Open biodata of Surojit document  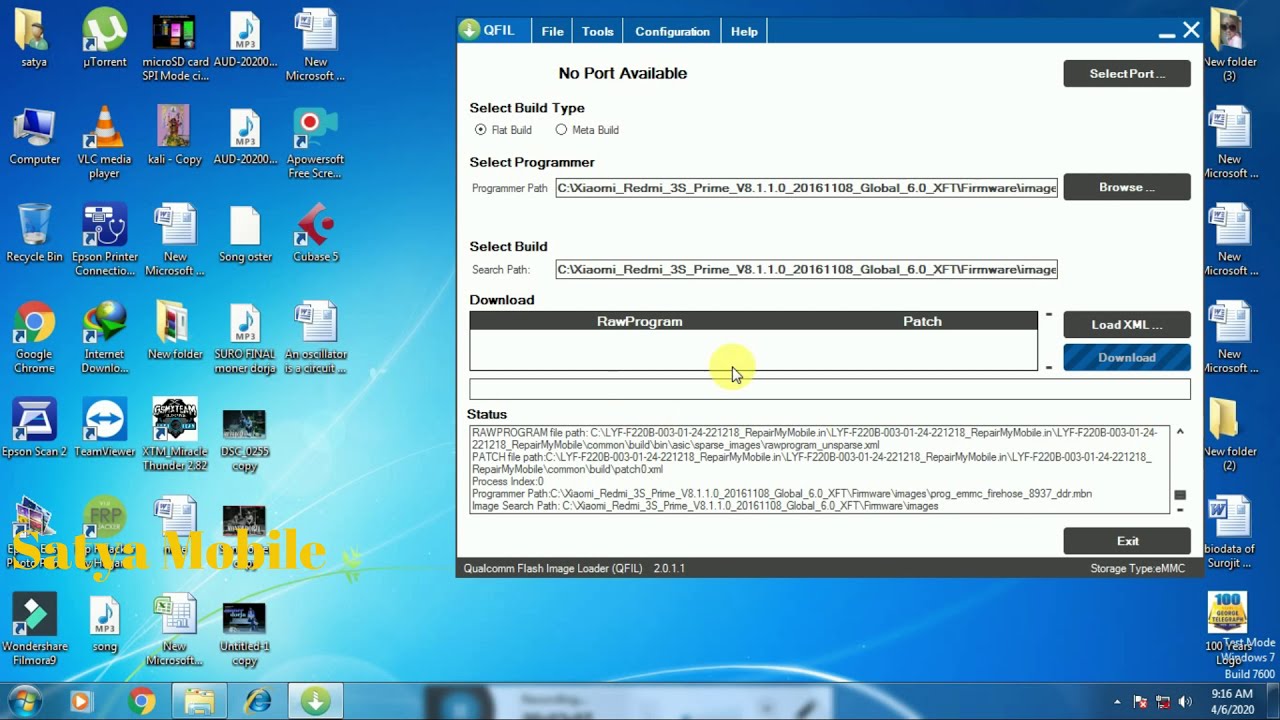click(x=1229, y=533)
